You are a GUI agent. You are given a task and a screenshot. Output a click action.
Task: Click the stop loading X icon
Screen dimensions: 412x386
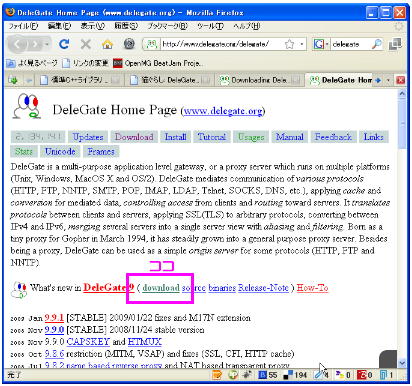86,44
